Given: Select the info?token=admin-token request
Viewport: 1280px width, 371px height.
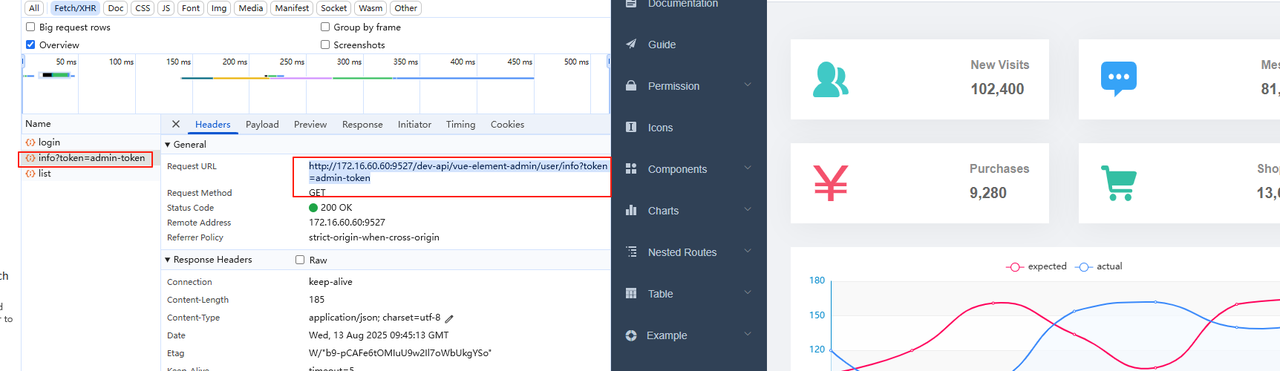Looking at the screenshot, I should pyautogui.click(x=91, y=158).
